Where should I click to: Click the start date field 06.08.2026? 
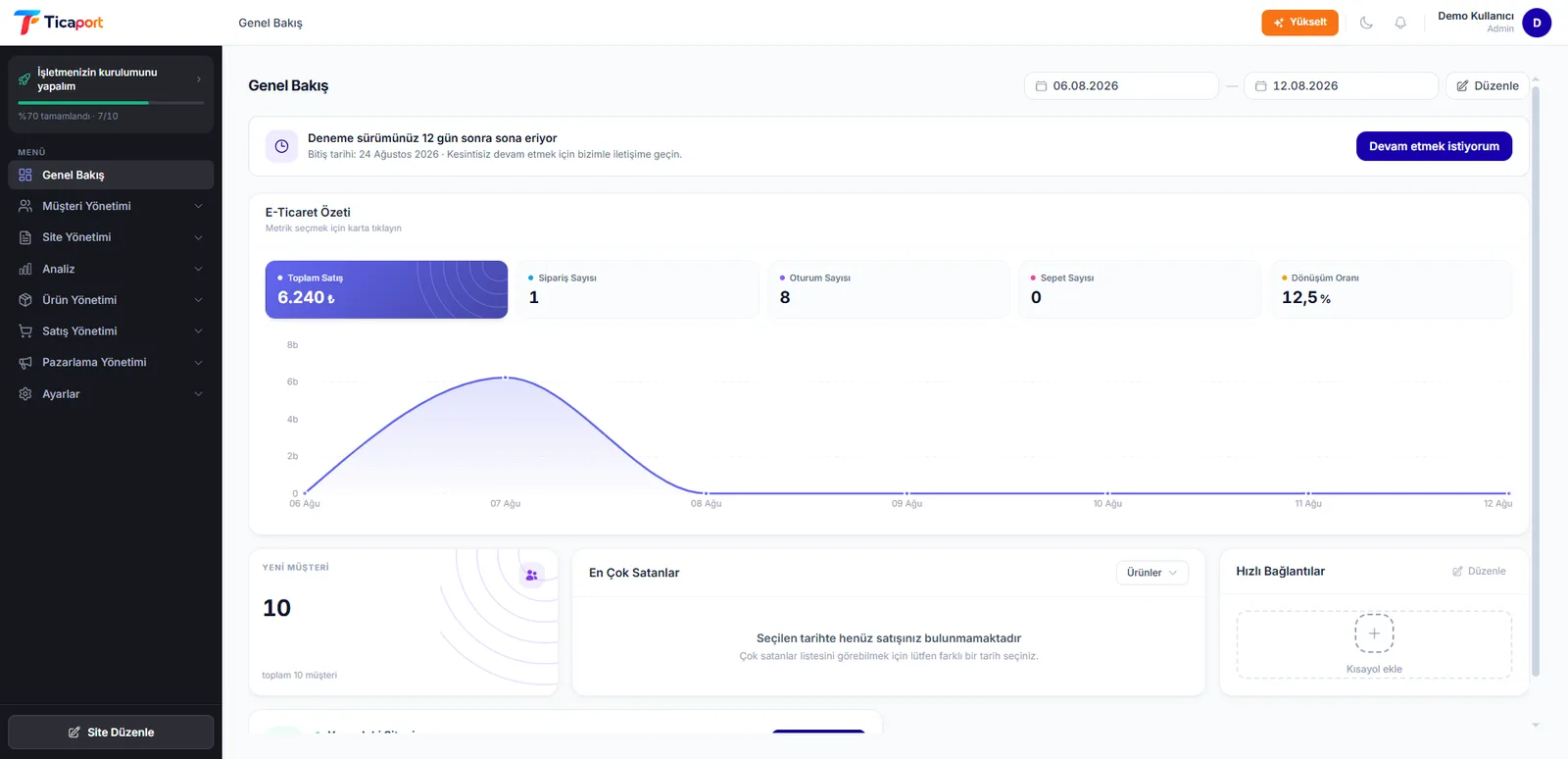pyautogui.click(x=1121, y=86)
